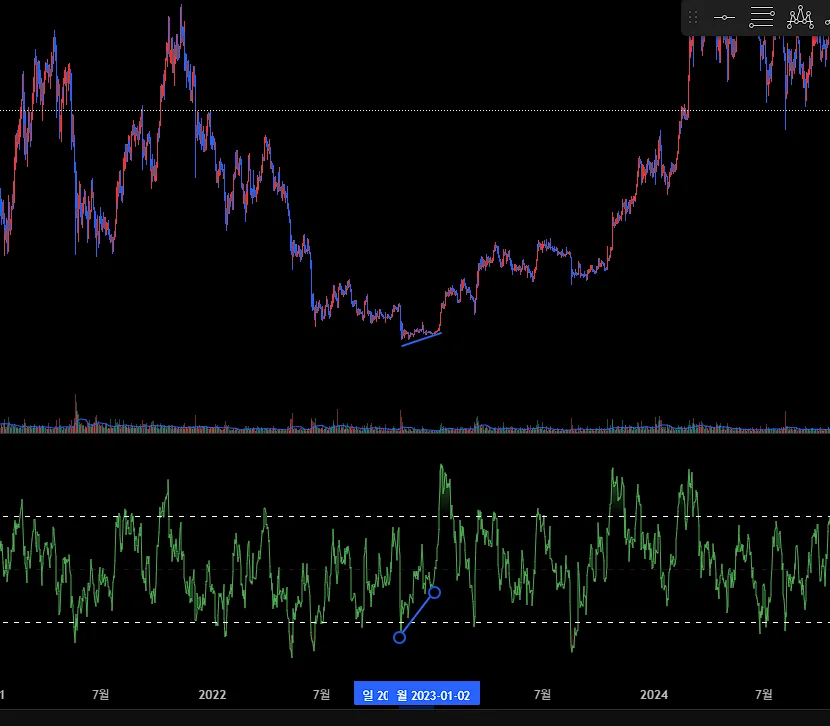The height and width of the screenshot is (726, 830).
Task: Click the 7월 label just before 2022
Action: click(101, 694)
